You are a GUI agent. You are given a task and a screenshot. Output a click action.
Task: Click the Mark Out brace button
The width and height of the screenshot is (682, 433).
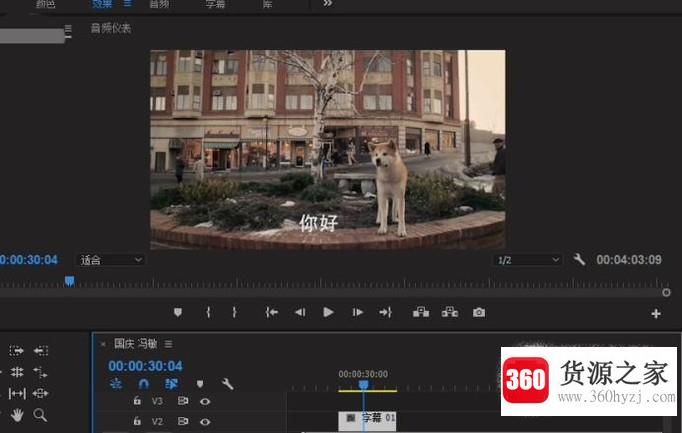[x=234, y=312]
